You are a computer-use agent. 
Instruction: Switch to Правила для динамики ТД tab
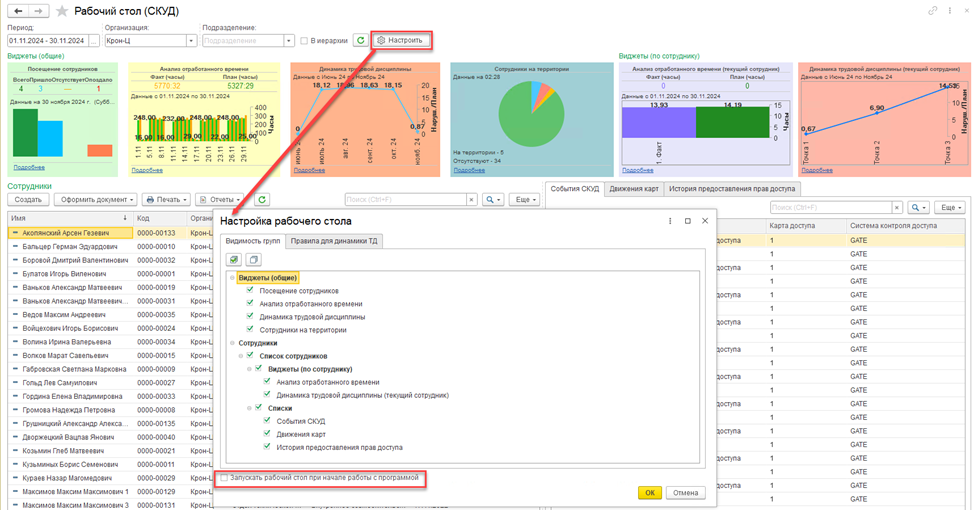[334, 241]
